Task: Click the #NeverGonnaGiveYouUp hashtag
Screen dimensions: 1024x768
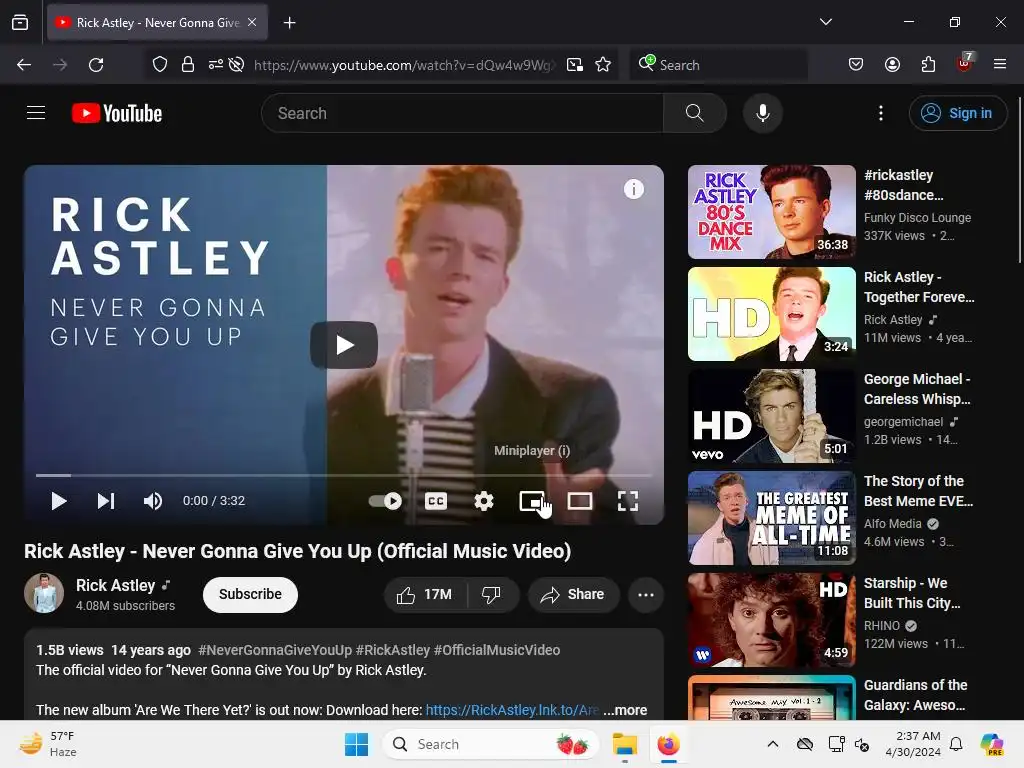Action: point(275,650)
